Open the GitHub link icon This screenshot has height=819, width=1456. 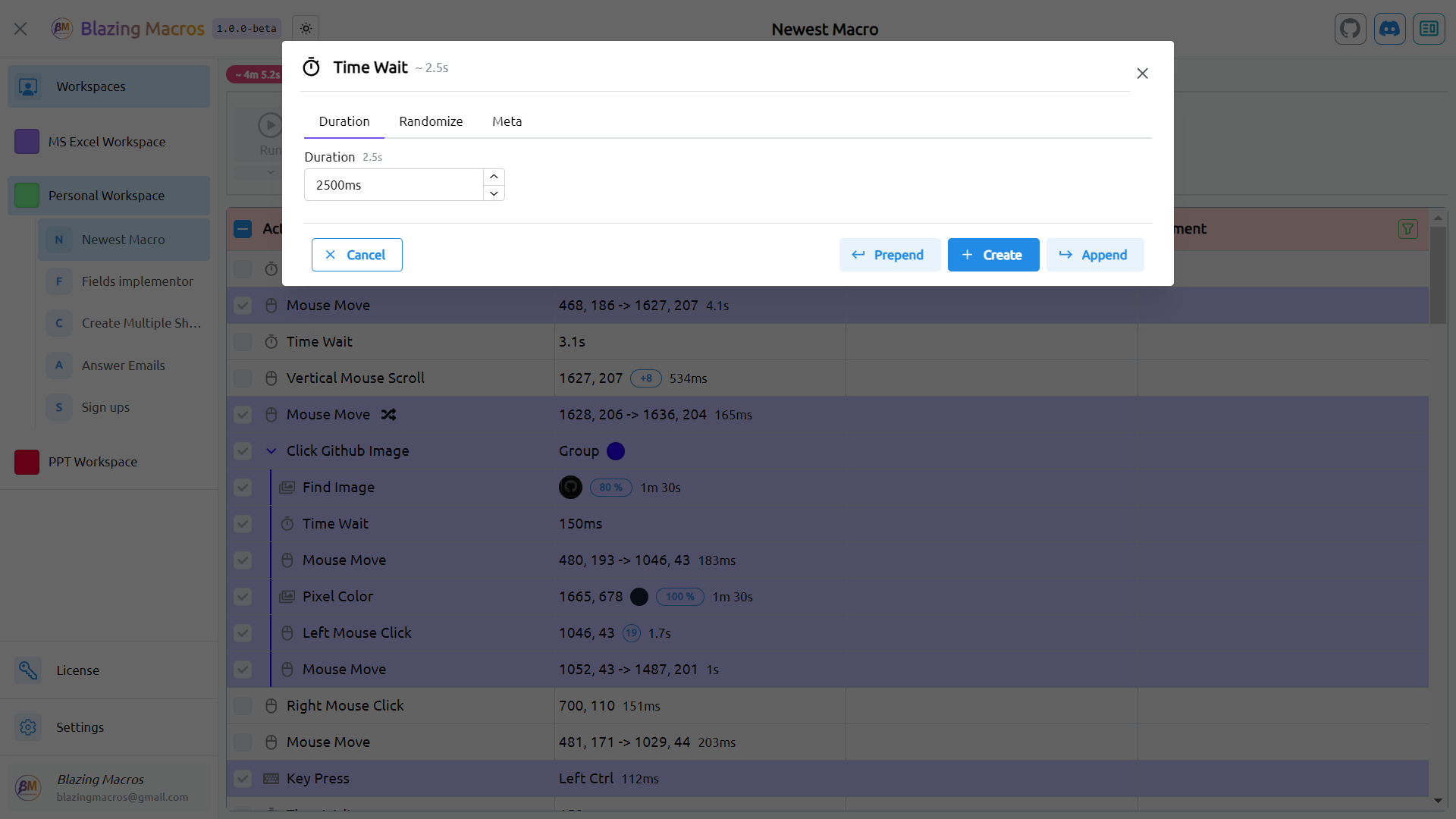1350,29
